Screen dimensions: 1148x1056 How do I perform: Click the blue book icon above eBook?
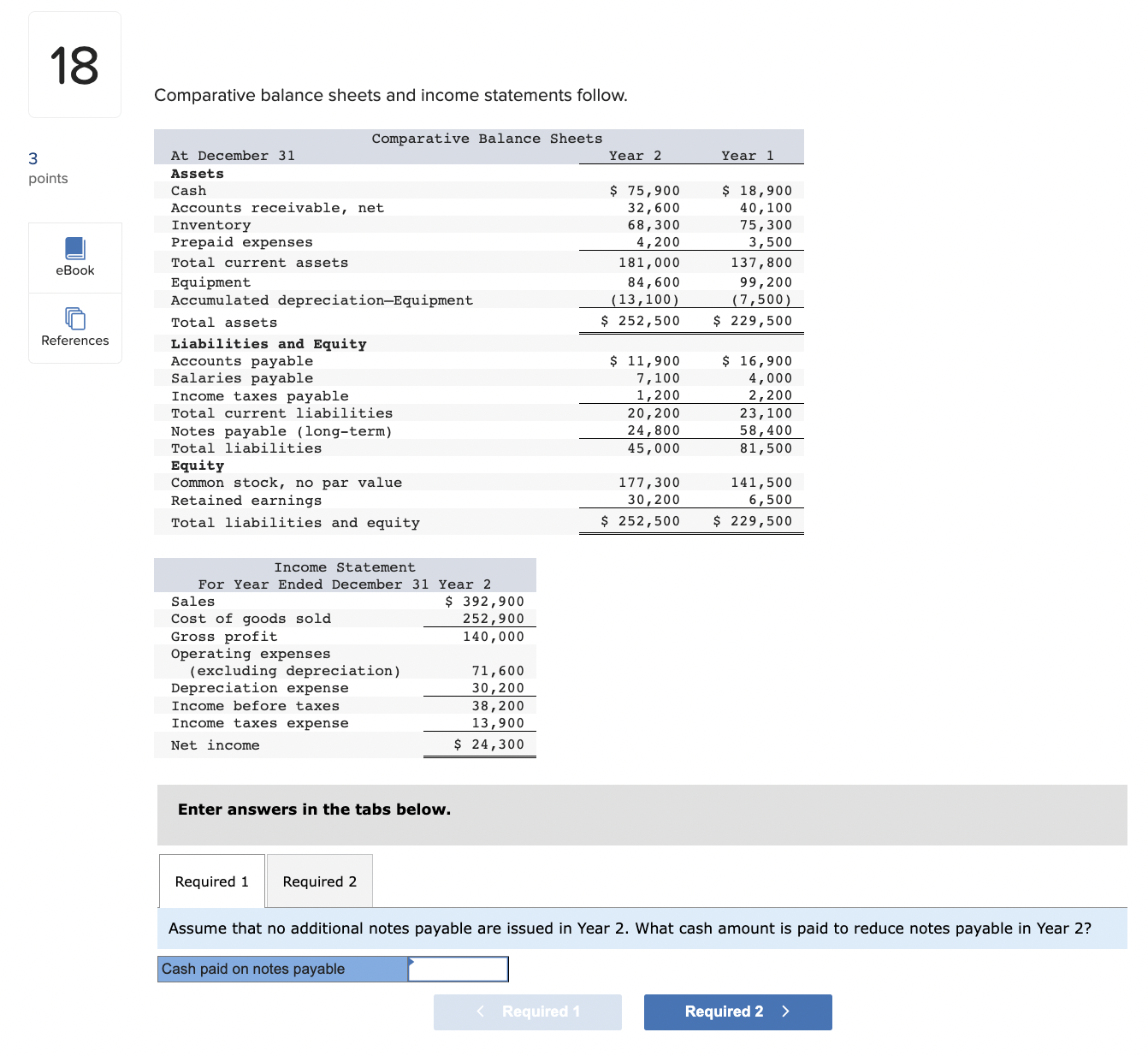[74, 246]
